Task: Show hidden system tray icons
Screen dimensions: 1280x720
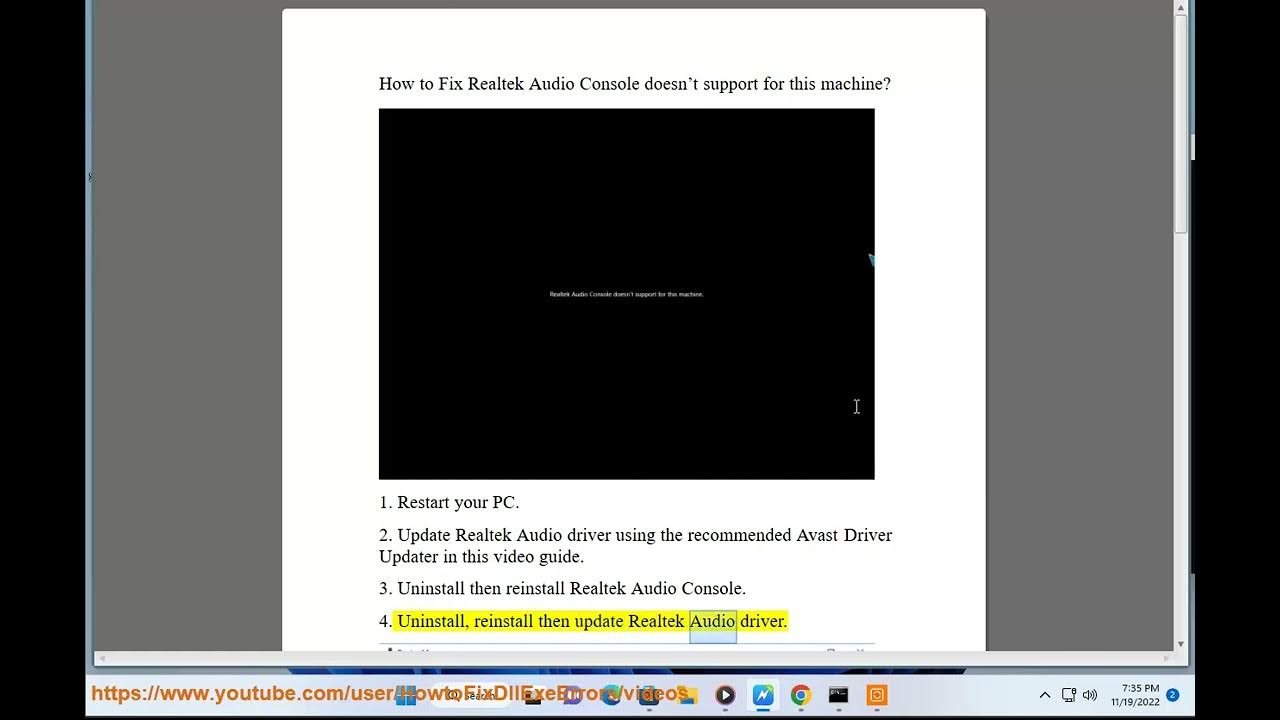Action: click(x=1045, y=695)
